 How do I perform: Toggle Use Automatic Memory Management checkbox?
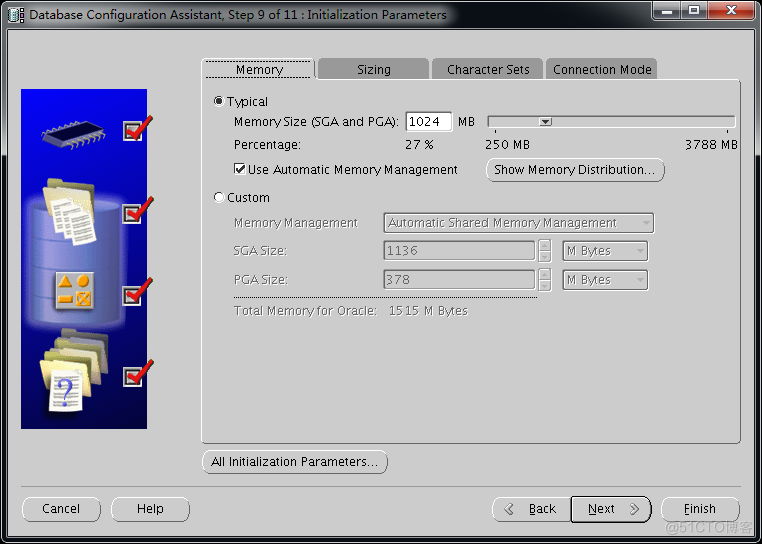[x=239, y=169]
